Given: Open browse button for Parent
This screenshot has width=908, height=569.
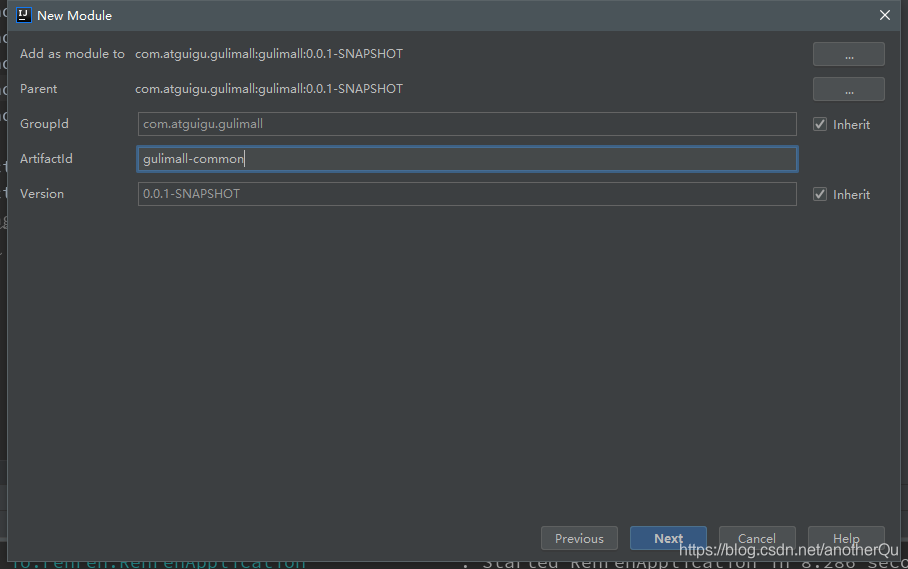Looking at the screenshot, I should 848,89.
